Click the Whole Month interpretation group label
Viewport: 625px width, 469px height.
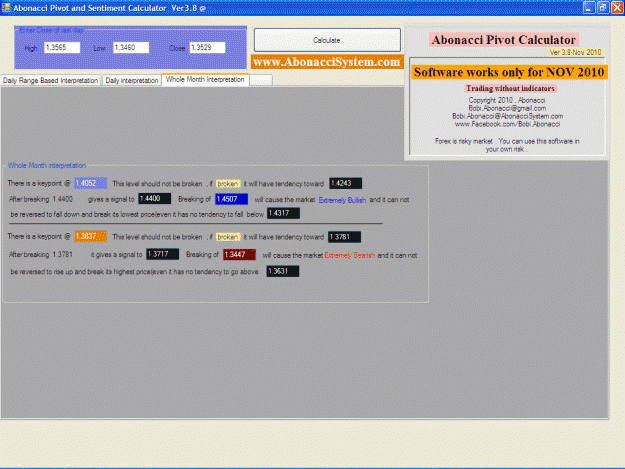click(47, 165)
